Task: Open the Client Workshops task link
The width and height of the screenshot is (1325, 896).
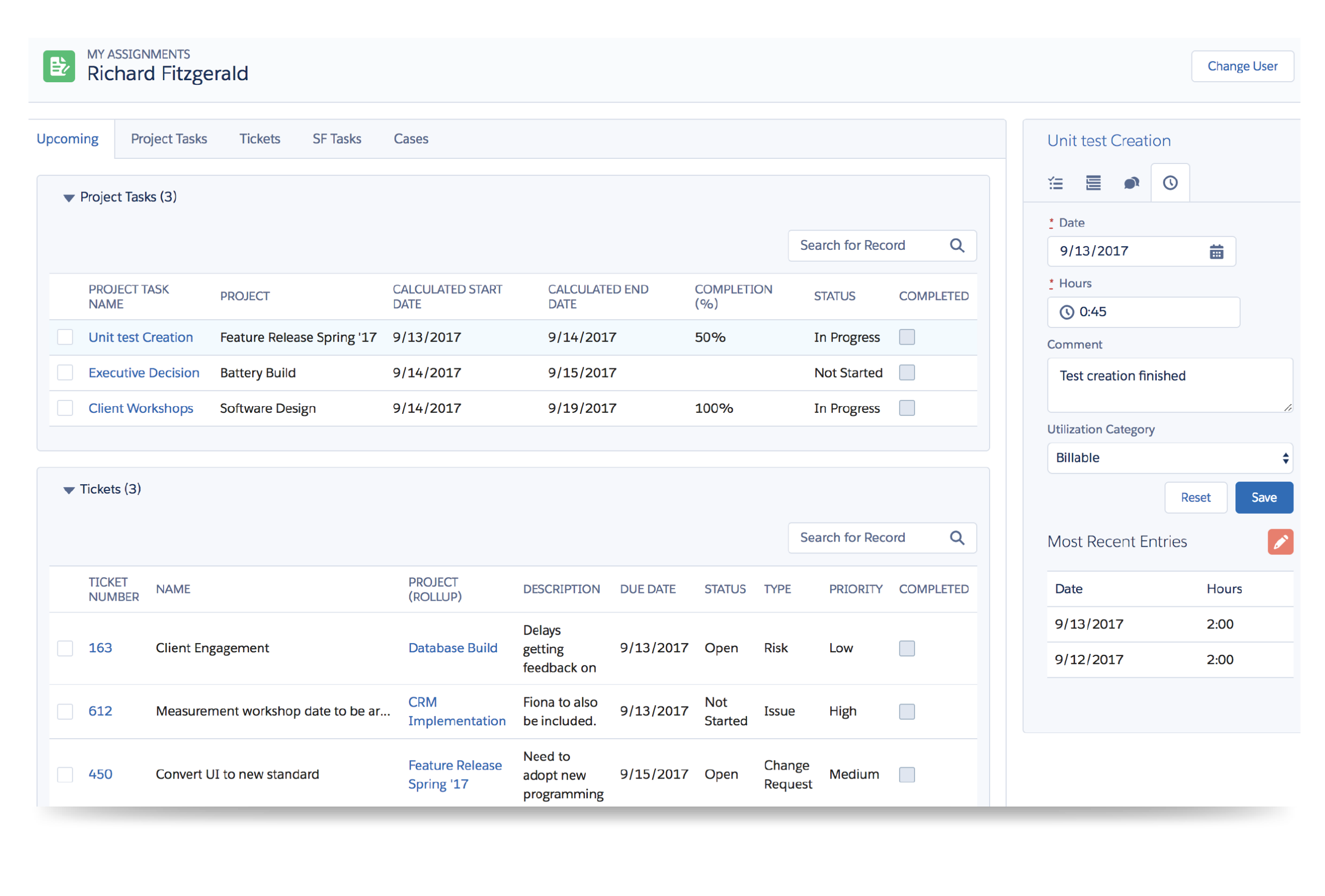Action: pyautogui.click(x=140, y=408)
